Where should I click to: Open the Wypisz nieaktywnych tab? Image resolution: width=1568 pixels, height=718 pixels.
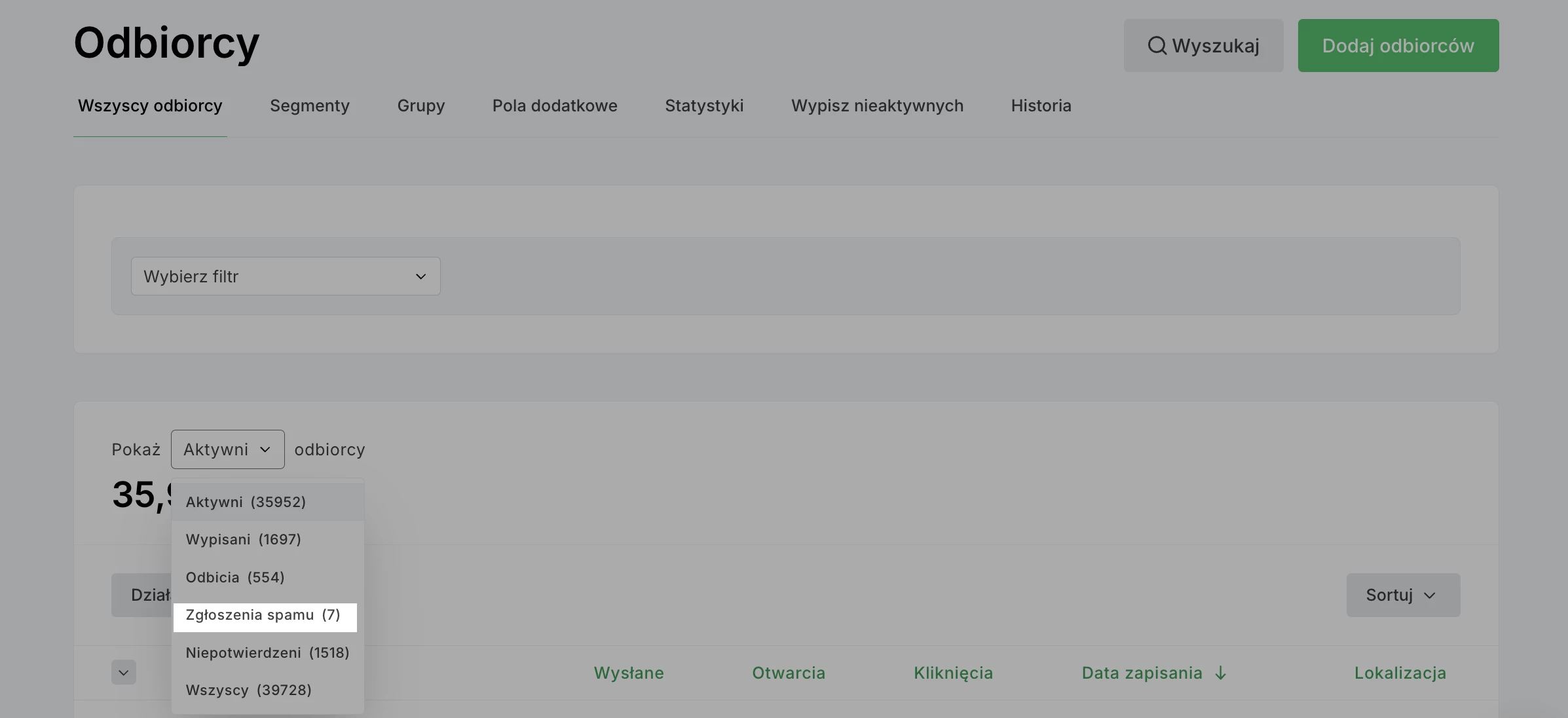click(x=877, y=105)
